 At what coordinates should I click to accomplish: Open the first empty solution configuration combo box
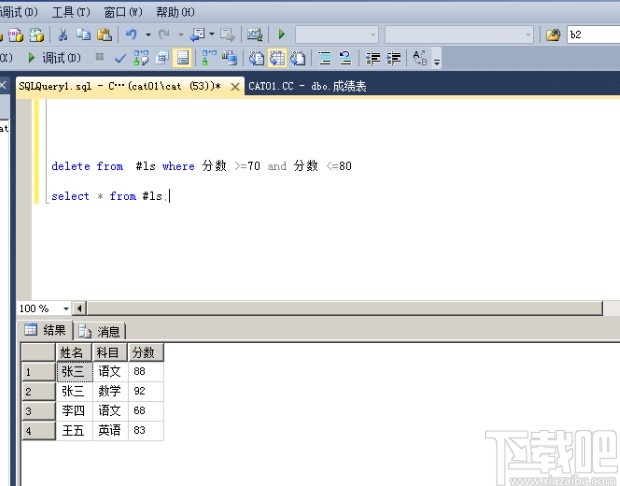[x=337, y=35]
